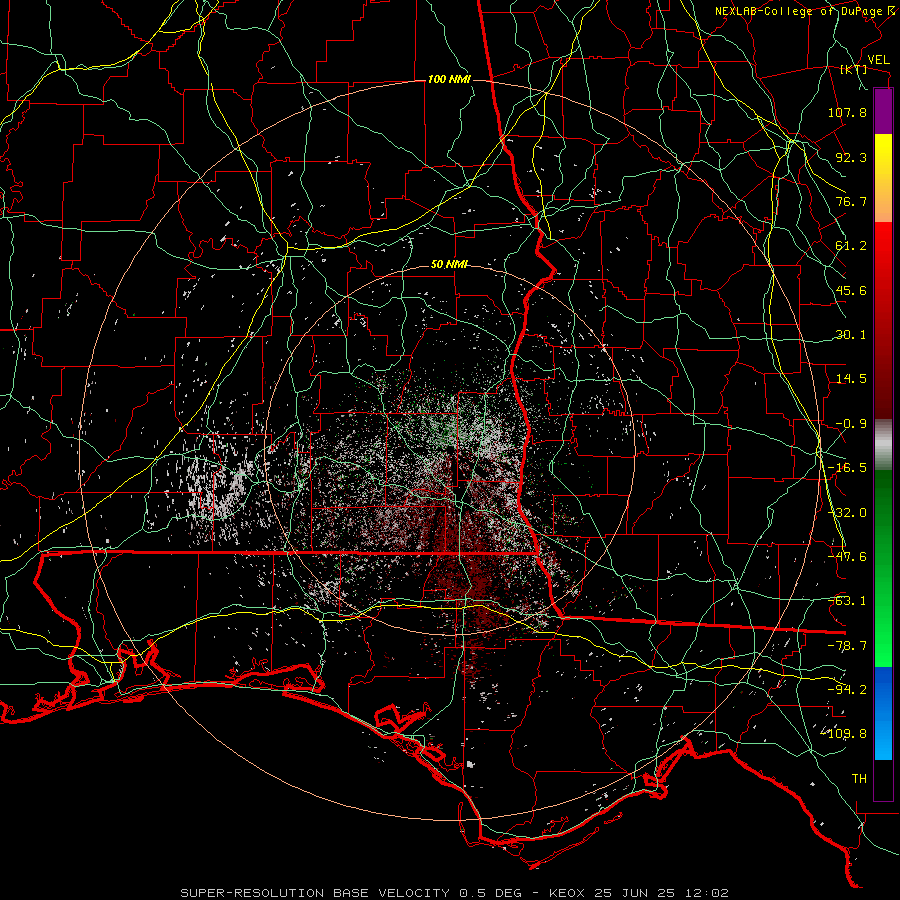Viewport: 900px width, 900px height.
Task: Click the [KT] units label
Action: click(854, 70)
